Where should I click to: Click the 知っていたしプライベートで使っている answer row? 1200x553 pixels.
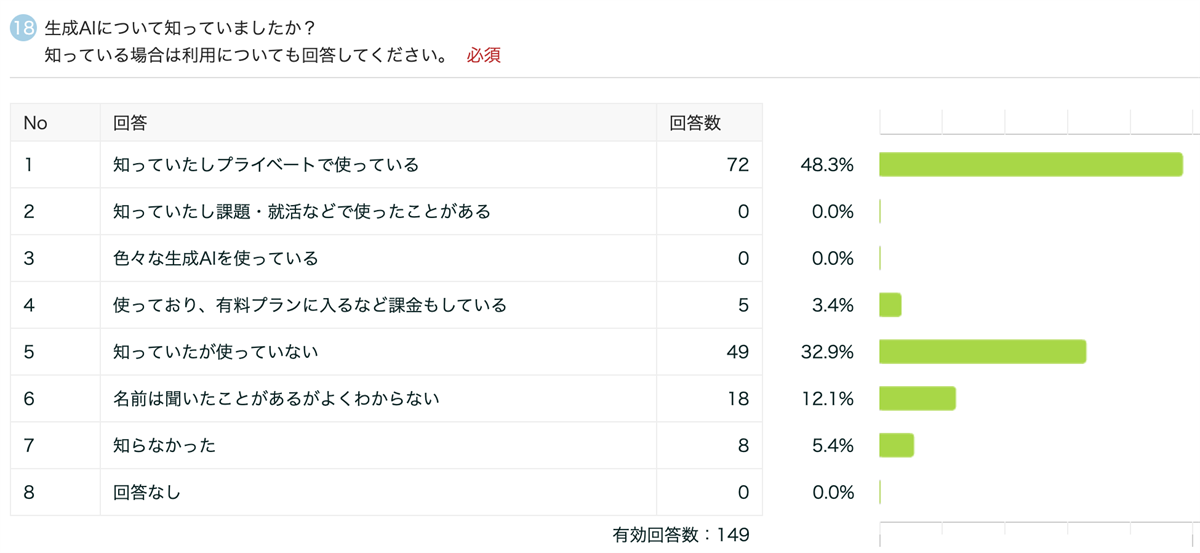pyautogui.click(x=265, y=165)
